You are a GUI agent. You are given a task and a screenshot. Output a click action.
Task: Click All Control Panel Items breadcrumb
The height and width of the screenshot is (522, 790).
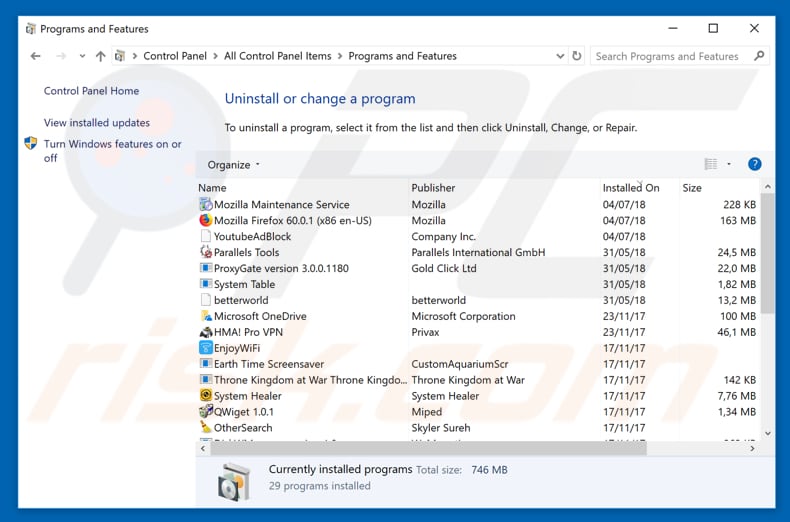click(x=278, y=56)
